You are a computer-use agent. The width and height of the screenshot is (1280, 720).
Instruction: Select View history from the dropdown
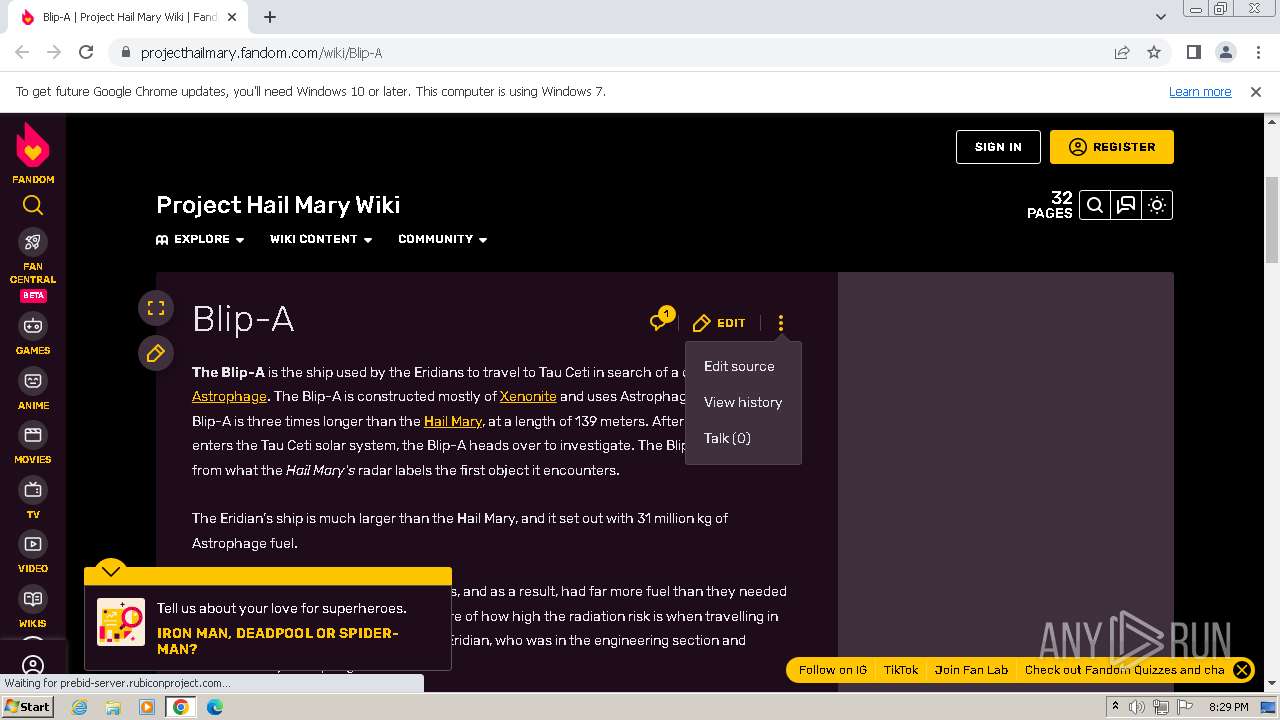743,402
